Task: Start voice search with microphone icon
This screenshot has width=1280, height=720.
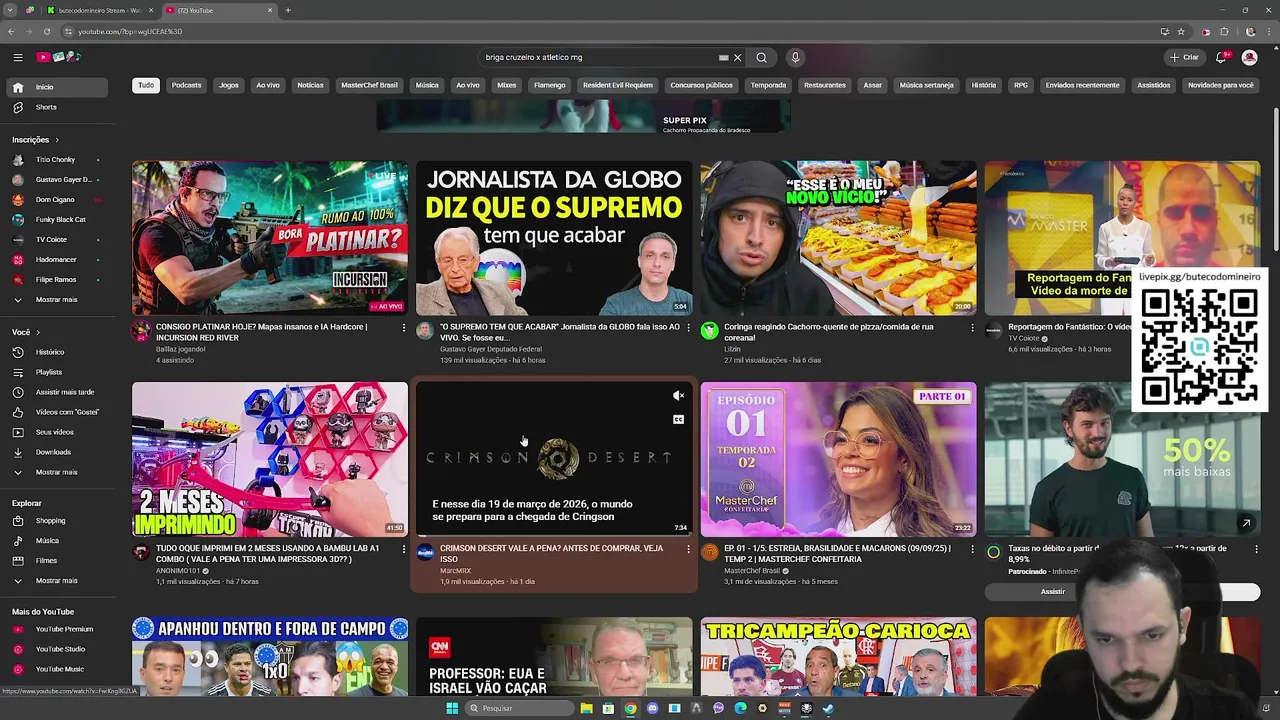Action: click(x=795, y=57)
